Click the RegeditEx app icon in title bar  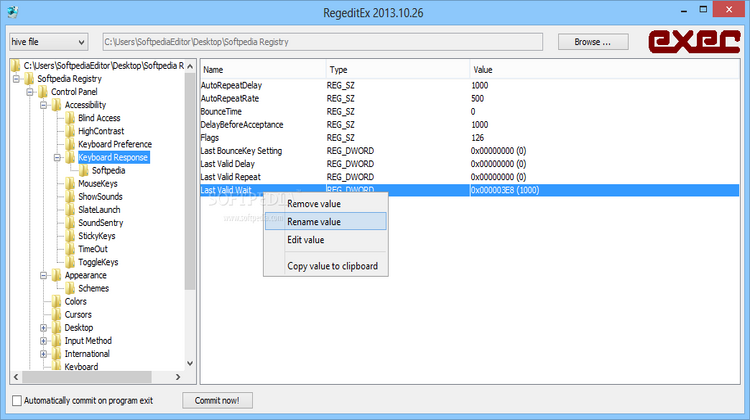(x=13, y=12)
